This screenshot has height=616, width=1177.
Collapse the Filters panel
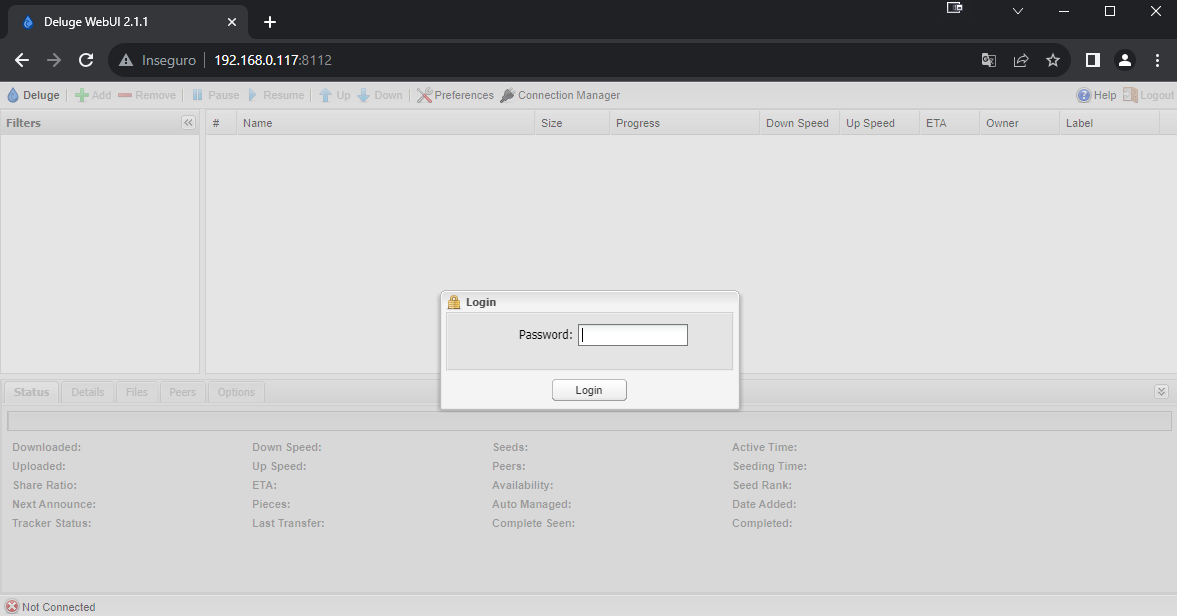[188, 122]
